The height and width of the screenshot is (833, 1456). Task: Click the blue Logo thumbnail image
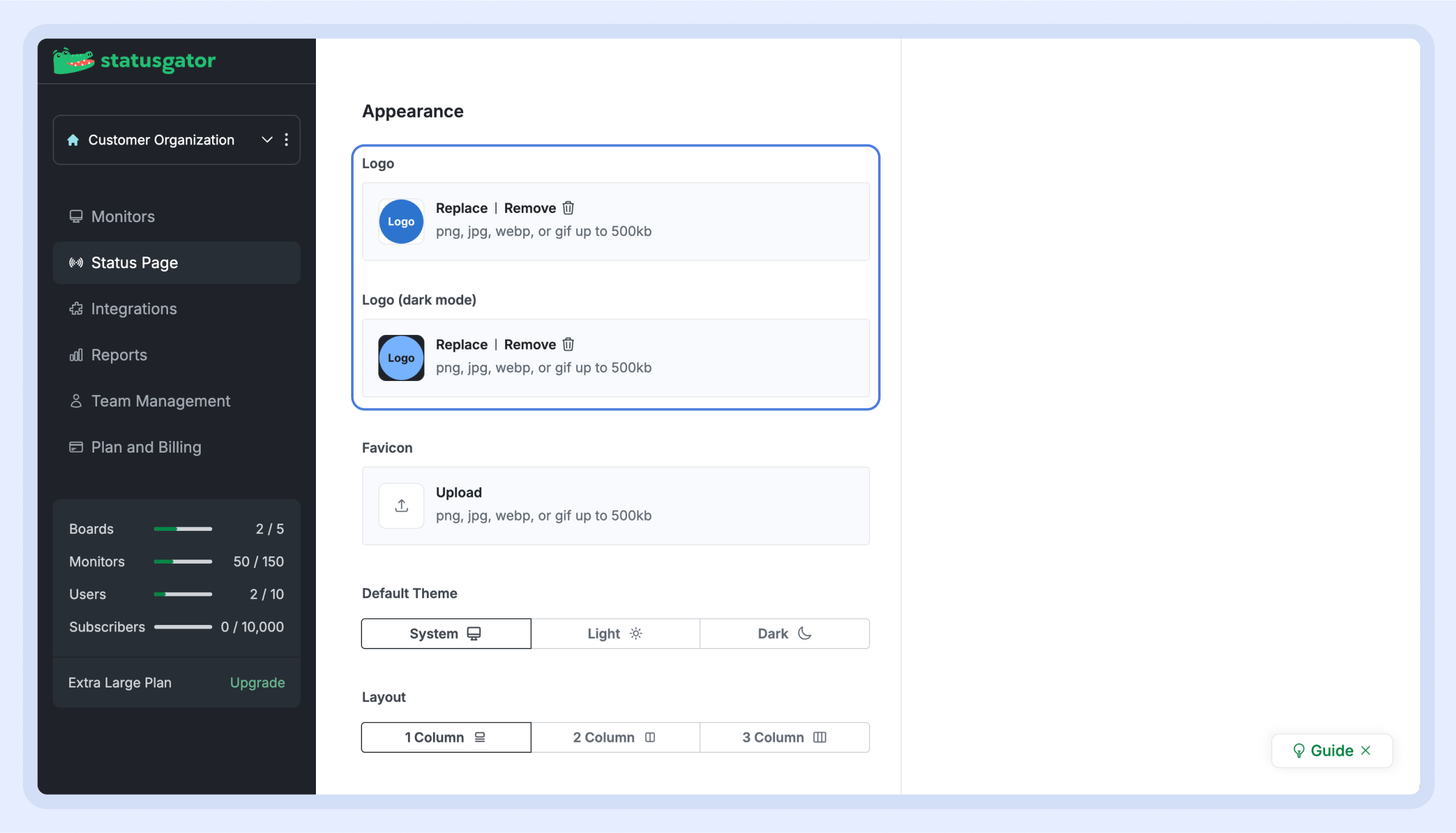pyautogui.click(x=401, y=221)
